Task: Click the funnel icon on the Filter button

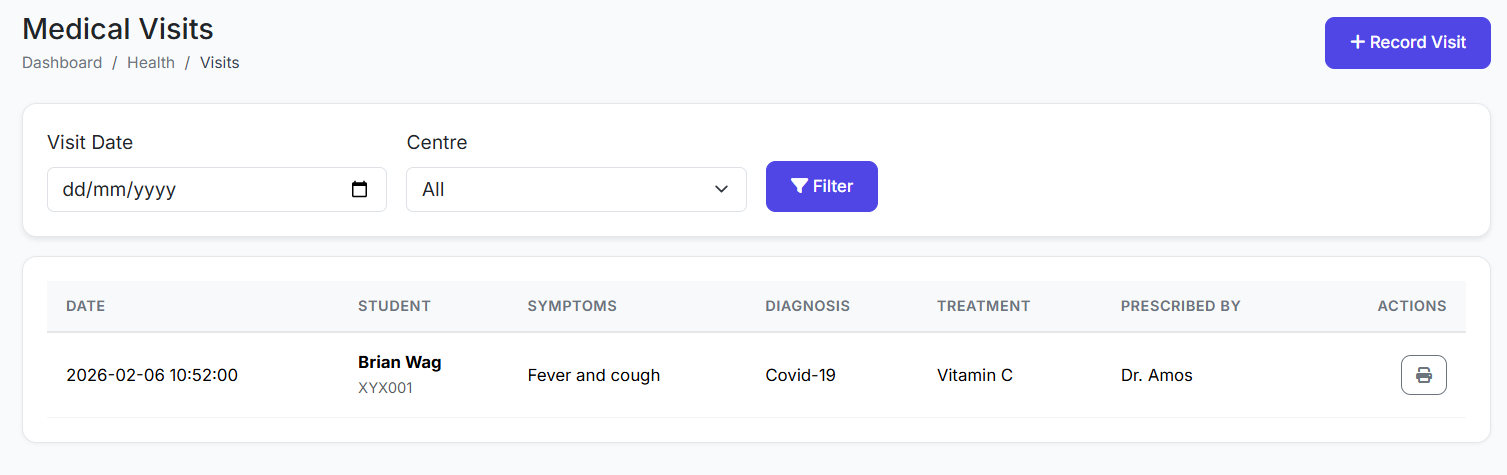Action: coord(798,186)
